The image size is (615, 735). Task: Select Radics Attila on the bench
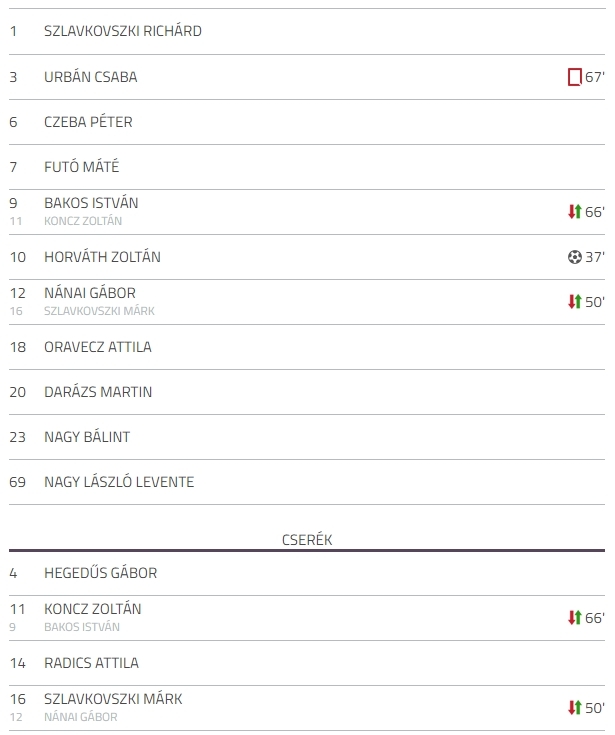[x=91, y=663]
